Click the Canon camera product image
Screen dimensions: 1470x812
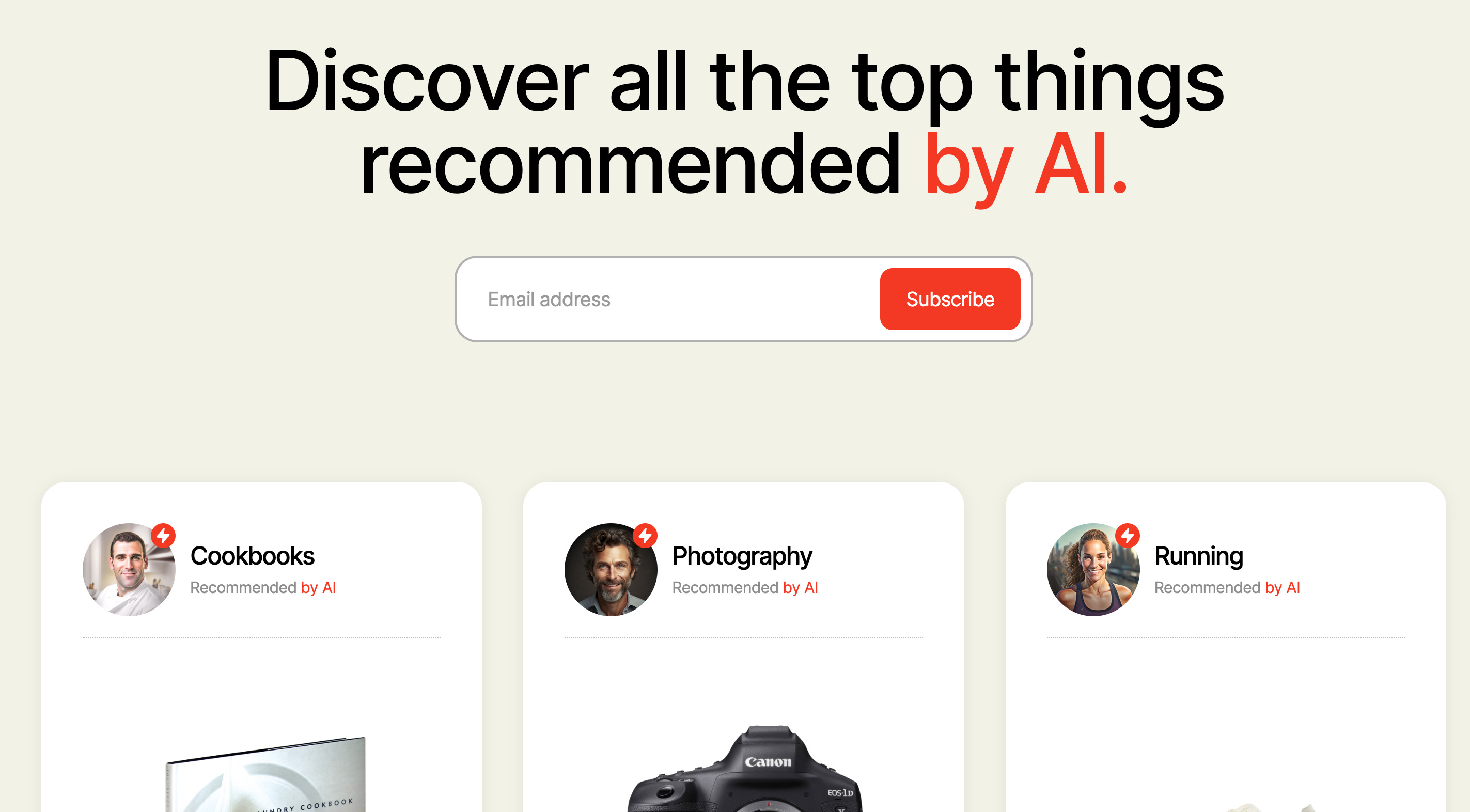tap(745, 769)
